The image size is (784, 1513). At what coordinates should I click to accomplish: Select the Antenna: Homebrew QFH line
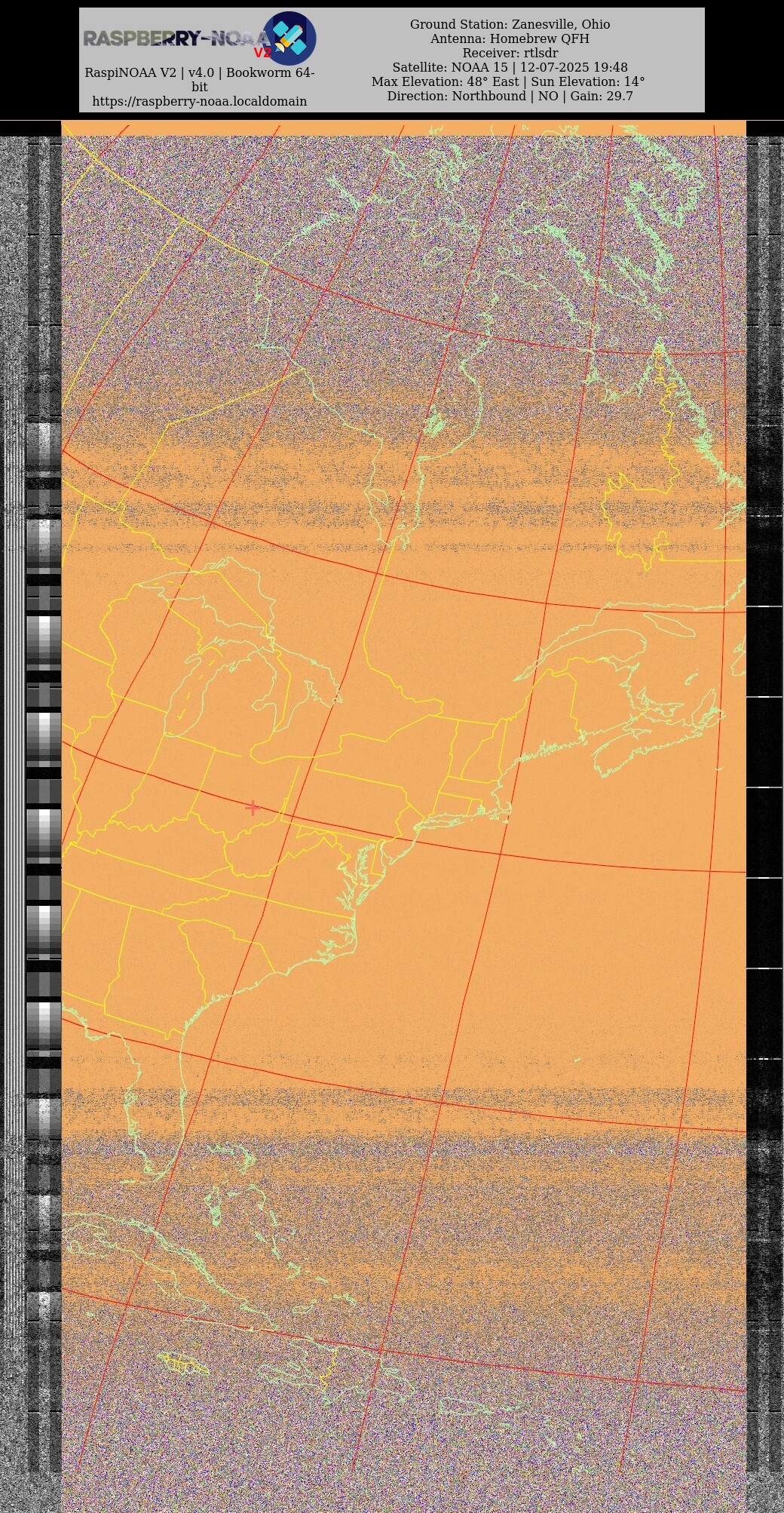pyautogui.click(x=510, y=39)
